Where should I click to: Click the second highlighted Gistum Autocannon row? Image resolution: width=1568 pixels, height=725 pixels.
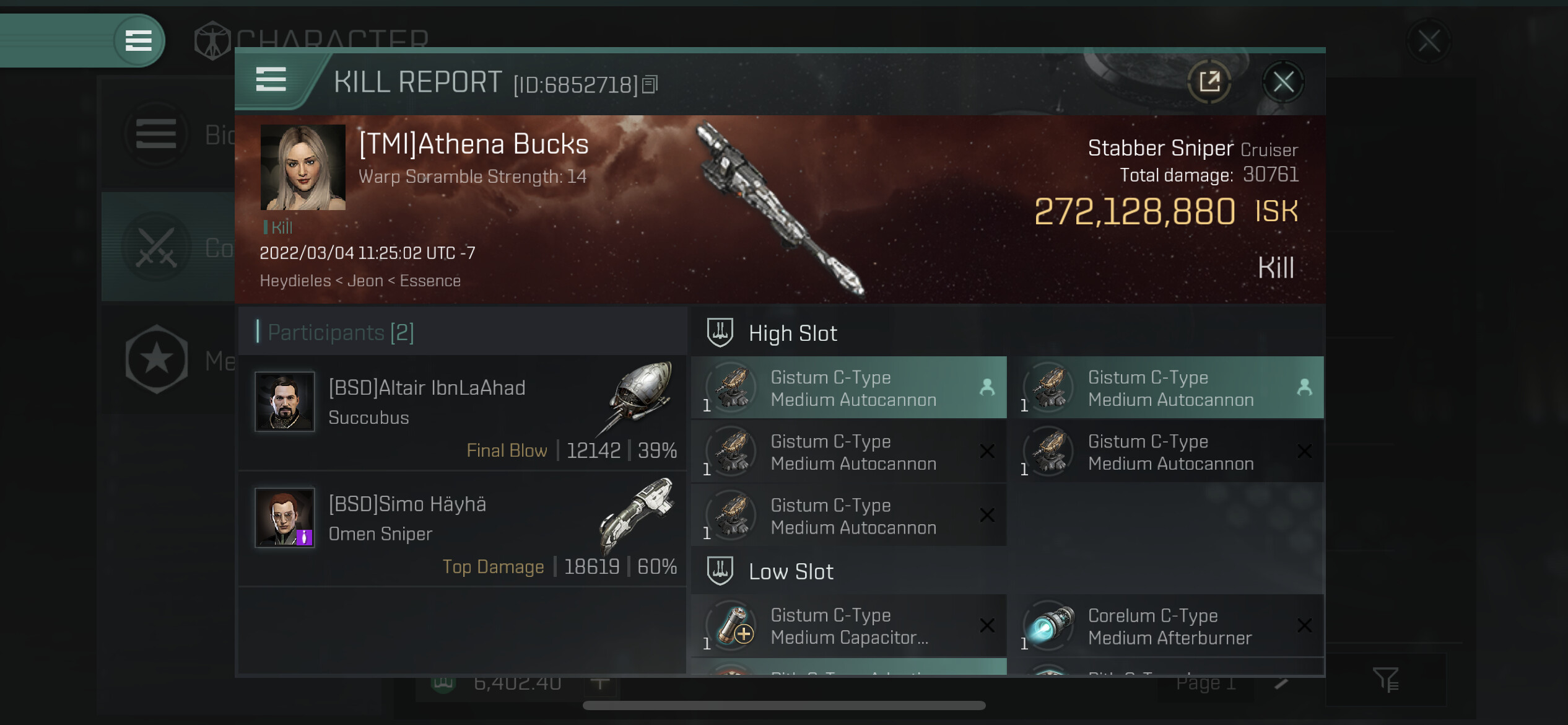pos(1165,388)
